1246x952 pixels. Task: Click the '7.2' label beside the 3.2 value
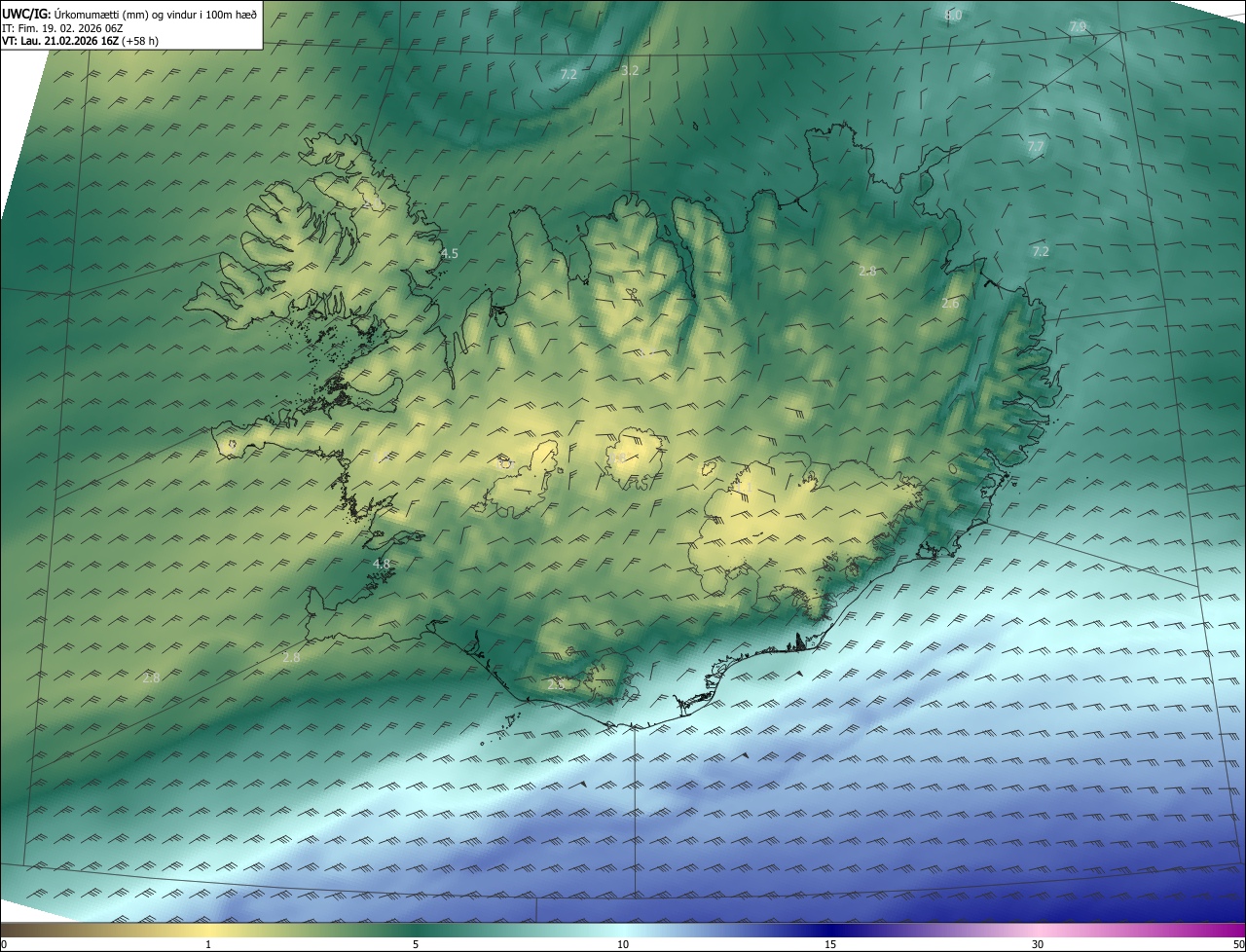tap(569, 74)
